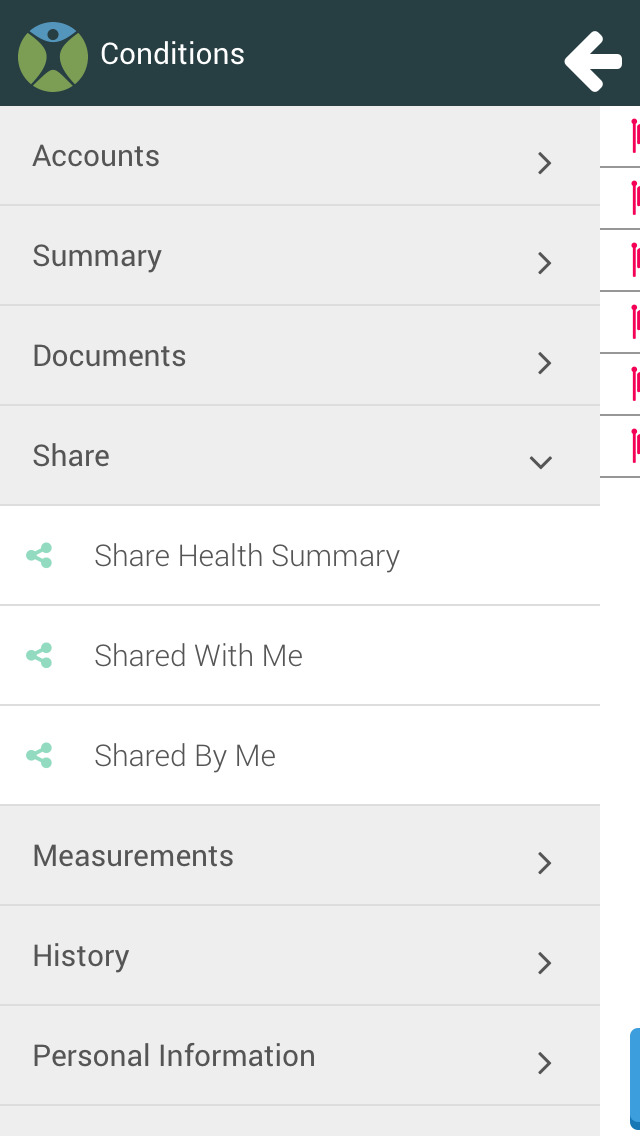The height and width of the screenshot is (1136, 640).
Task: Tap the Conditions title text
Action: [x=173, y=54]
